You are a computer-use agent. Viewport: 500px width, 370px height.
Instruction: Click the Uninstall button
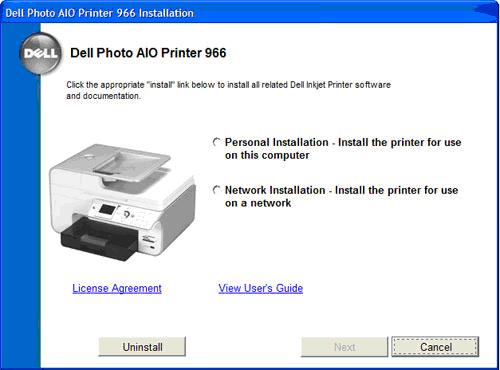[142, 347]
